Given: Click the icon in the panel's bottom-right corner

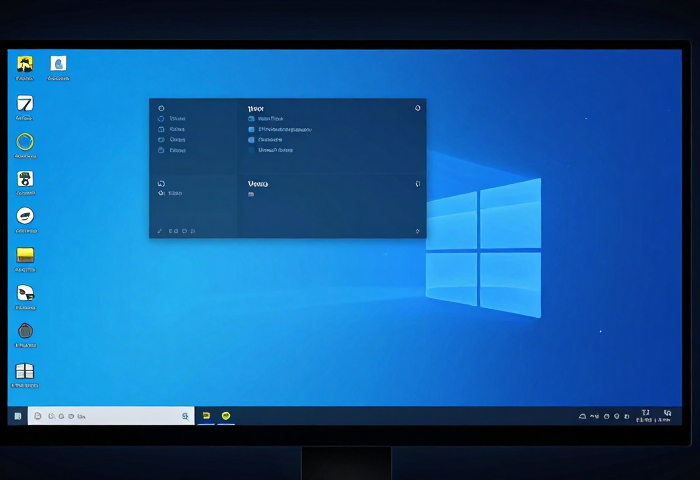Looking at the screenshot, I should 417,231.
